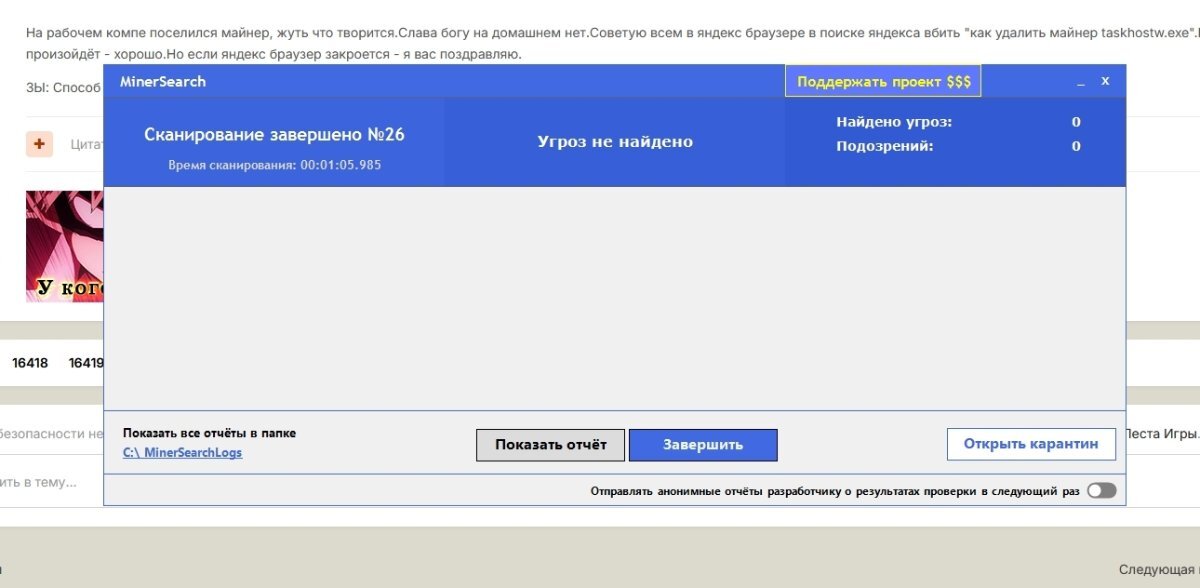The image size is (1200, 588).
Task: Click the orange plus icon in forum post
Action: click(39, 144)
